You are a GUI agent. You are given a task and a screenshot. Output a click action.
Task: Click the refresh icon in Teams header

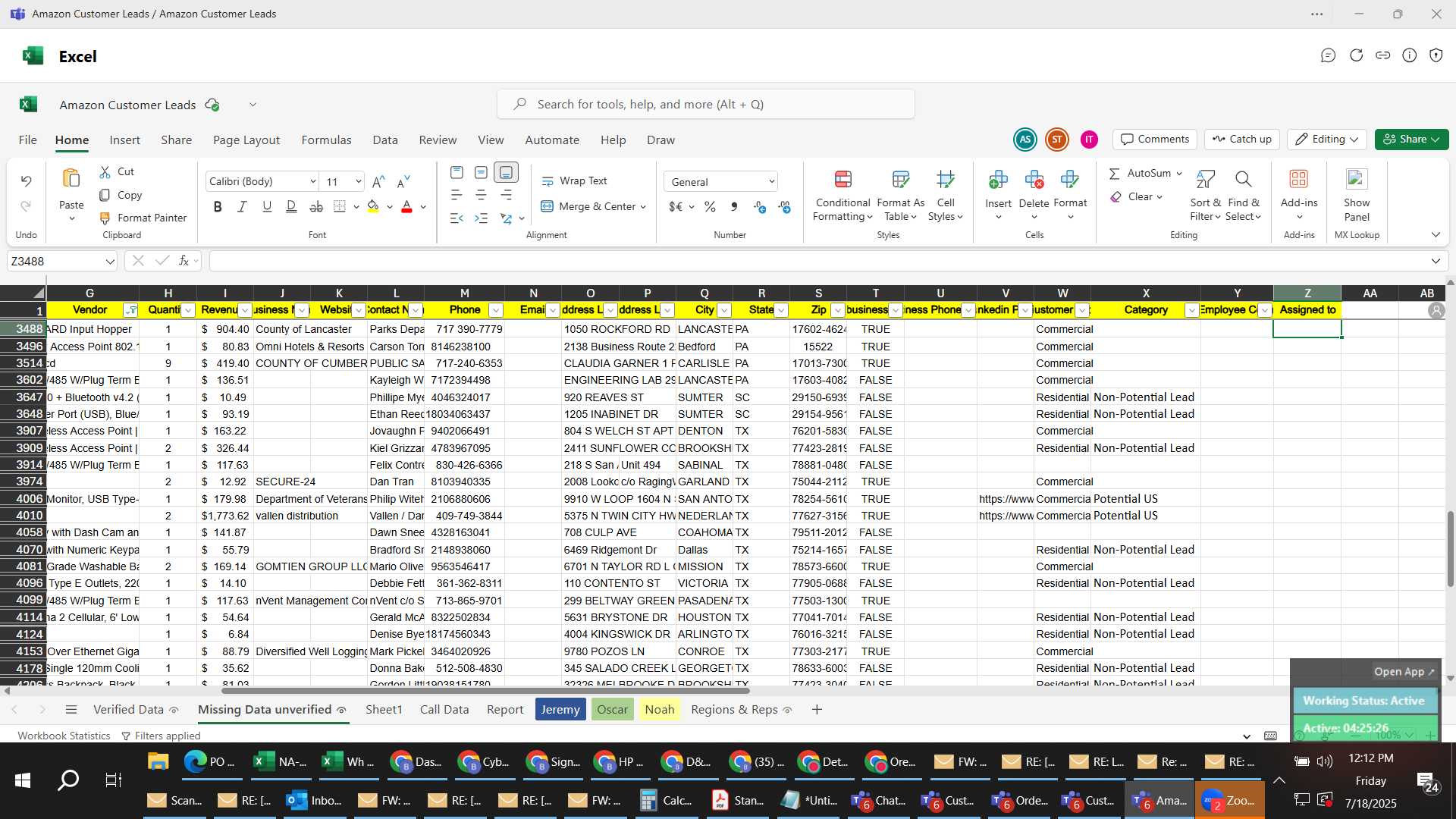tap(1356, 55)
